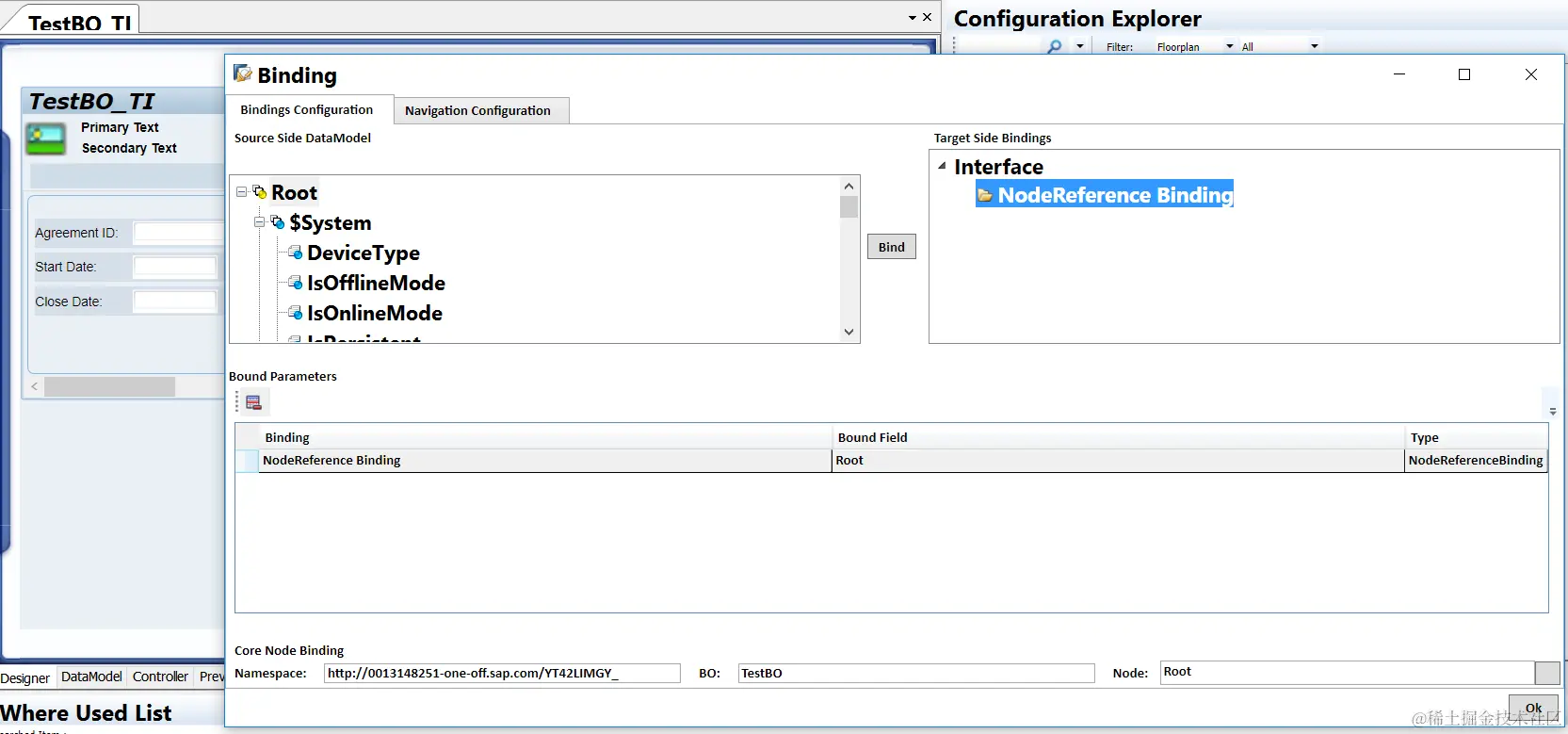This screenshot has width=1568, height=734.
Task: Collapse the $System node
Action: (259, 222)
